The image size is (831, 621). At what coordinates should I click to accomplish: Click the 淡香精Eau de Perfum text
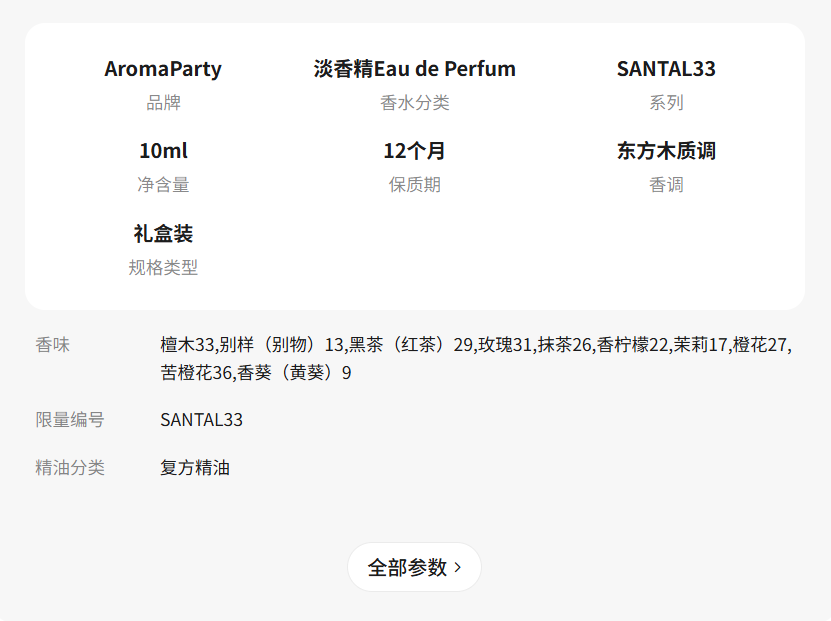(x=415, y=69)
